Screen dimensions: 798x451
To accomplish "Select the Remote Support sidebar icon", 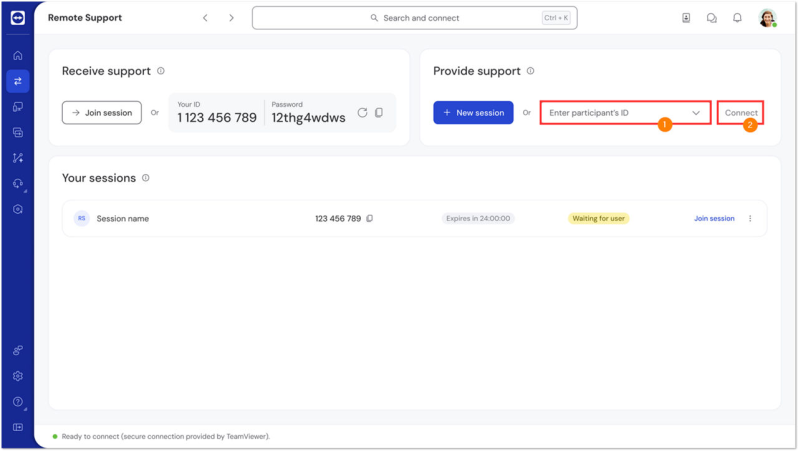I will (17, 81).
